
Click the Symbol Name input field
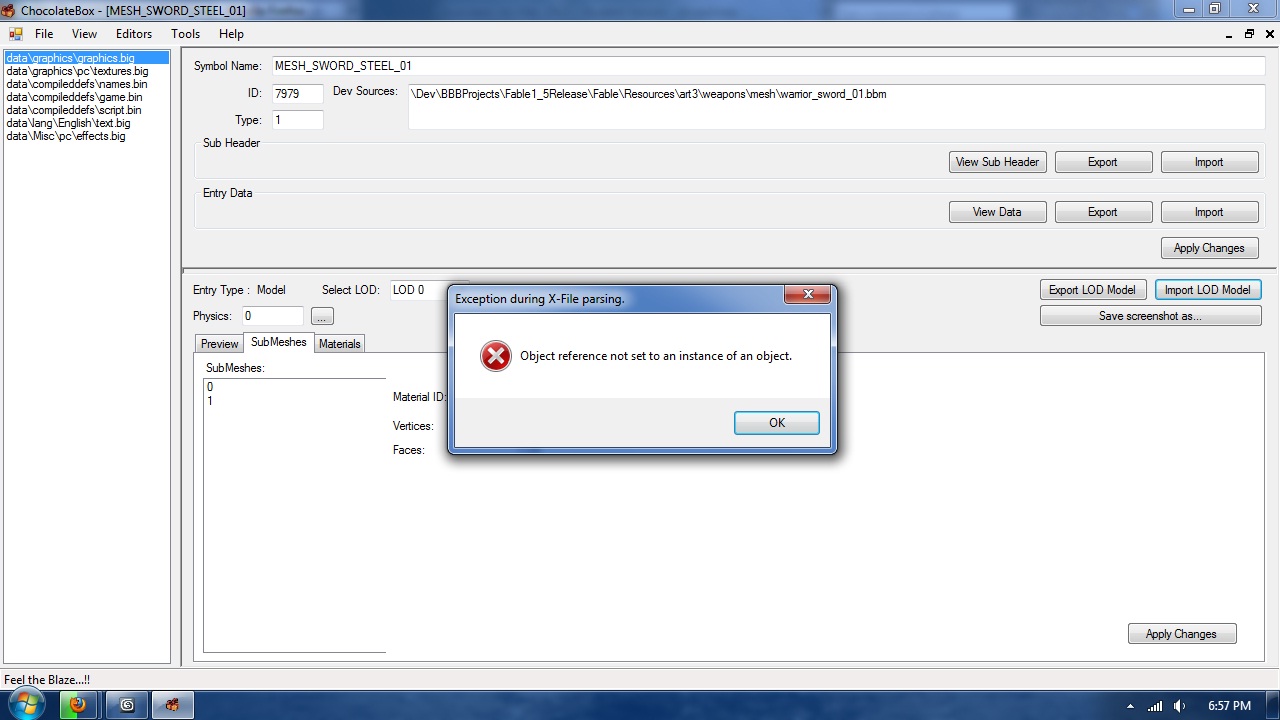coord(768,66)
